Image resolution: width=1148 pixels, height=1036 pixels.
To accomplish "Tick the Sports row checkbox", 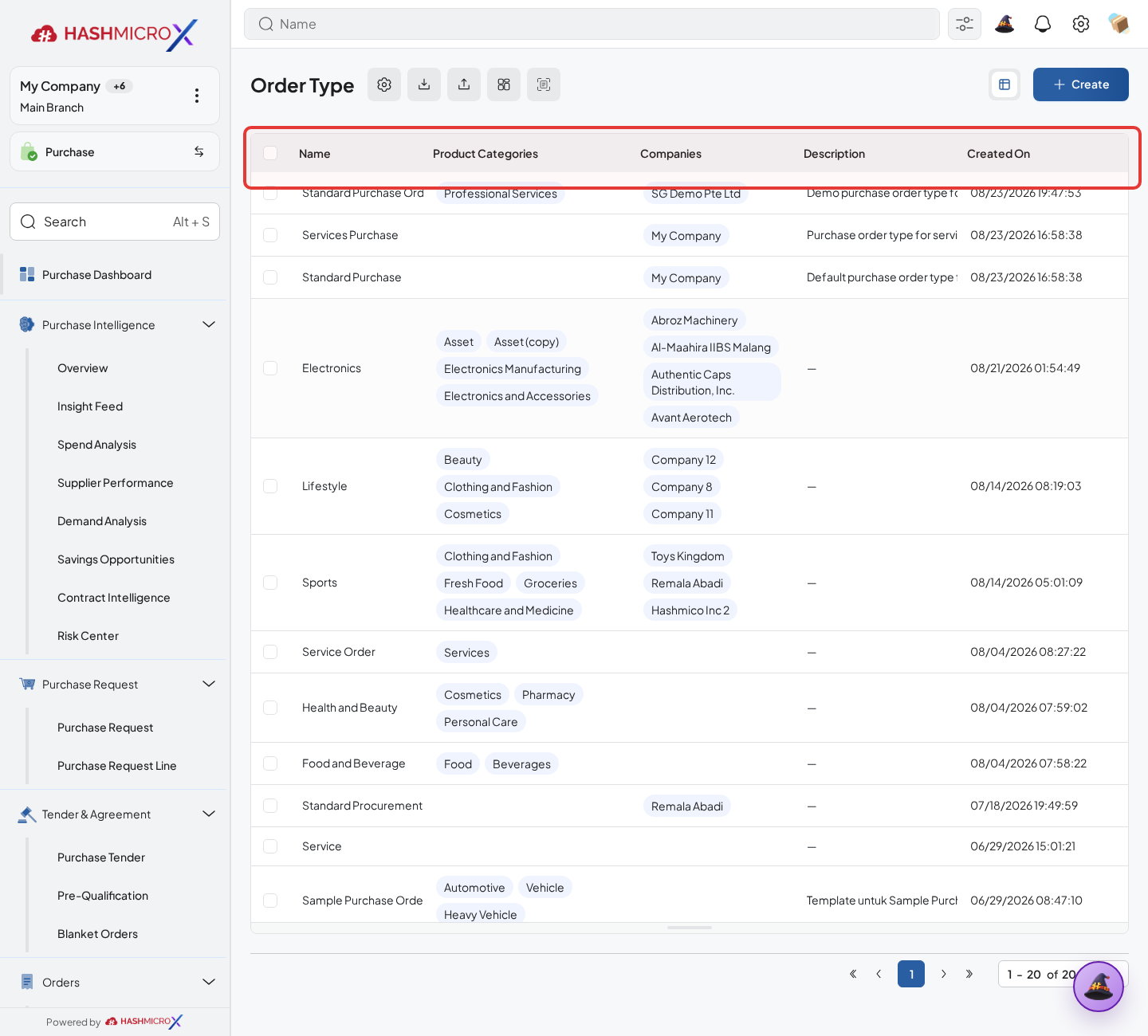I will [270, 583].
